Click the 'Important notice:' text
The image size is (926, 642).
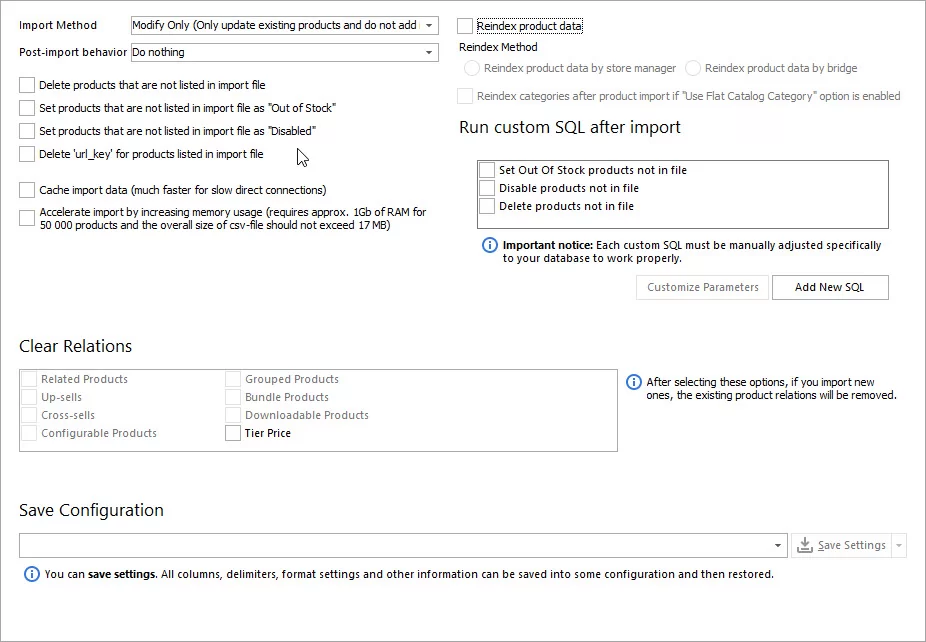[548, 245]
